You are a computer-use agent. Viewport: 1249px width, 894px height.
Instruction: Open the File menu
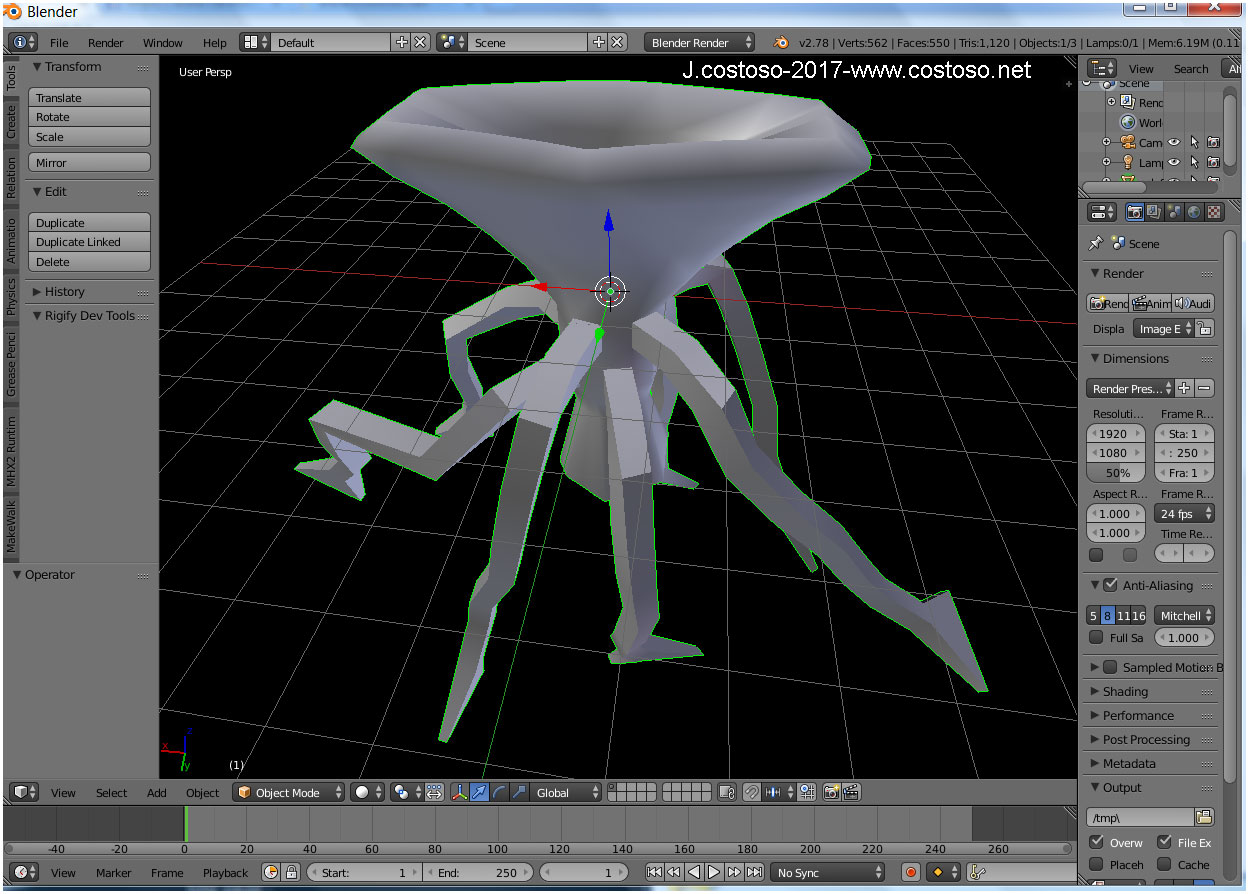click(x=59, y=43)
